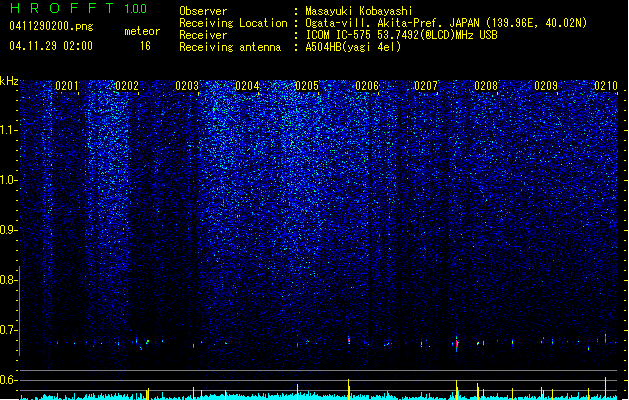This screenshot has height=400, width=629.
Task: Click time marker 0202
Action: pos(127,86)
